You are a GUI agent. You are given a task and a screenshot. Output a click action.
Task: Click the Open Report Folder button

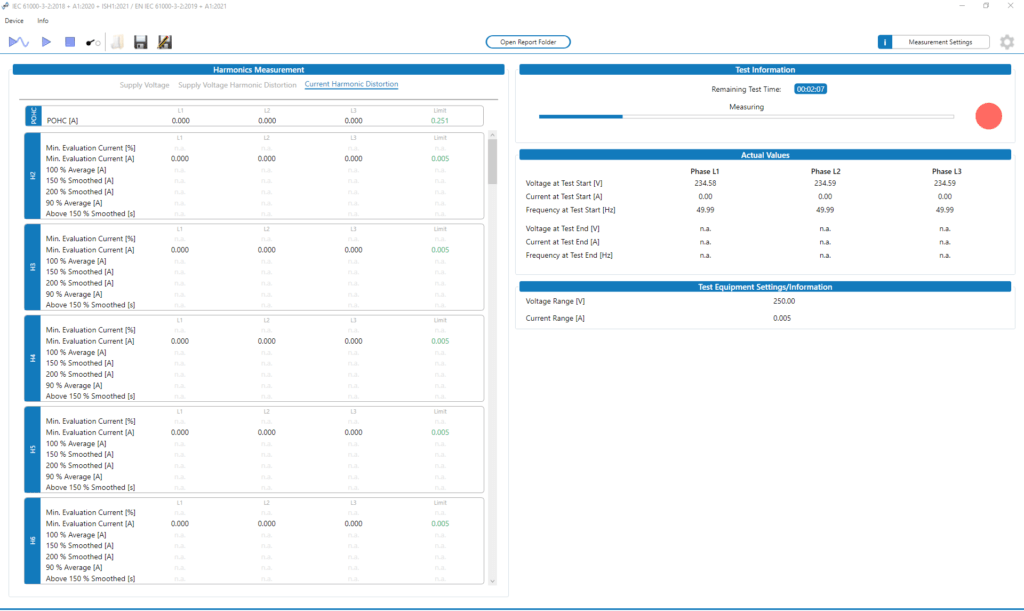528,42
